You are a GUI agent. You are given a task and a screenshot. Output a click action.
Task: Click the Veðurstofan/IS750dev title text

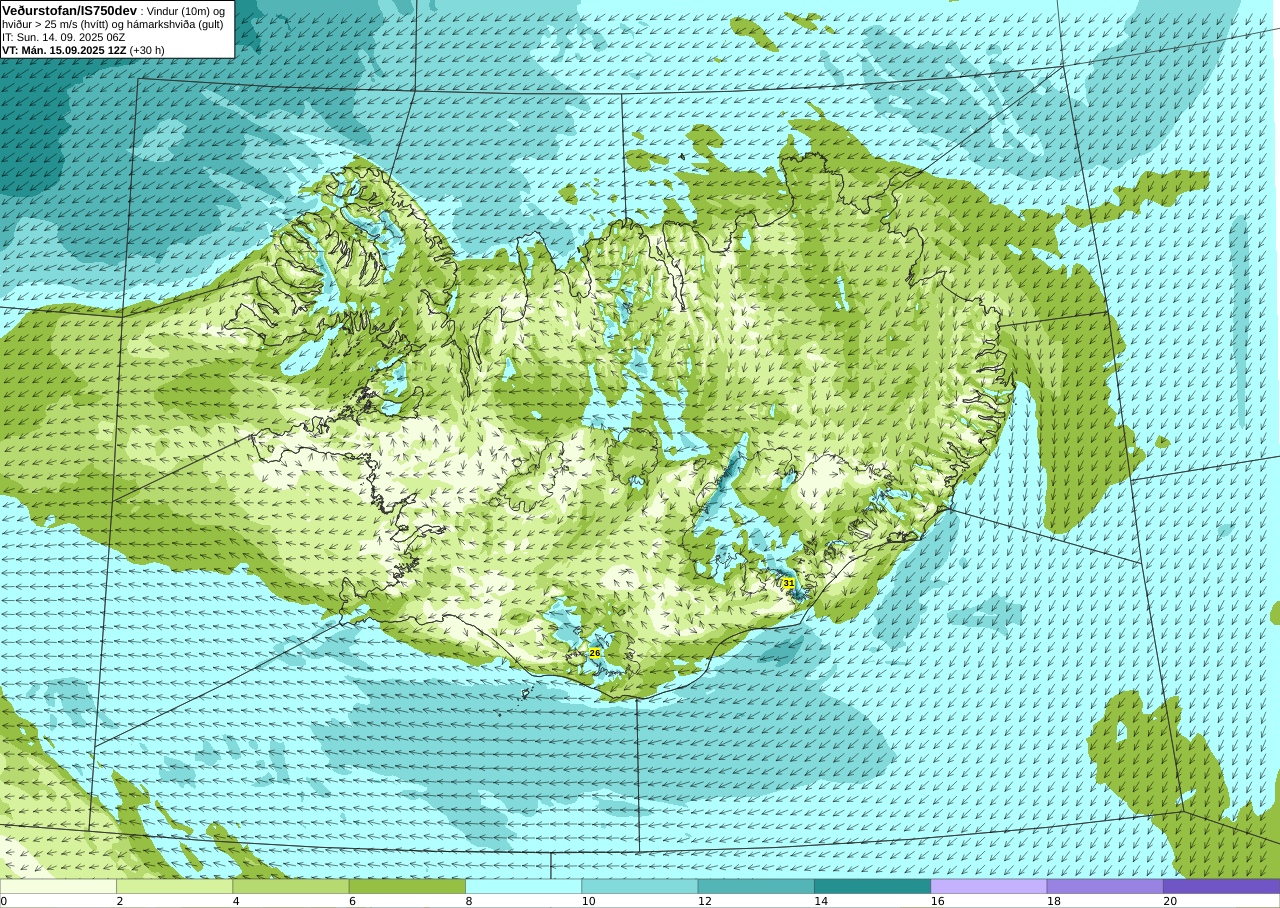pyautogui.click(x=69, y=10)
